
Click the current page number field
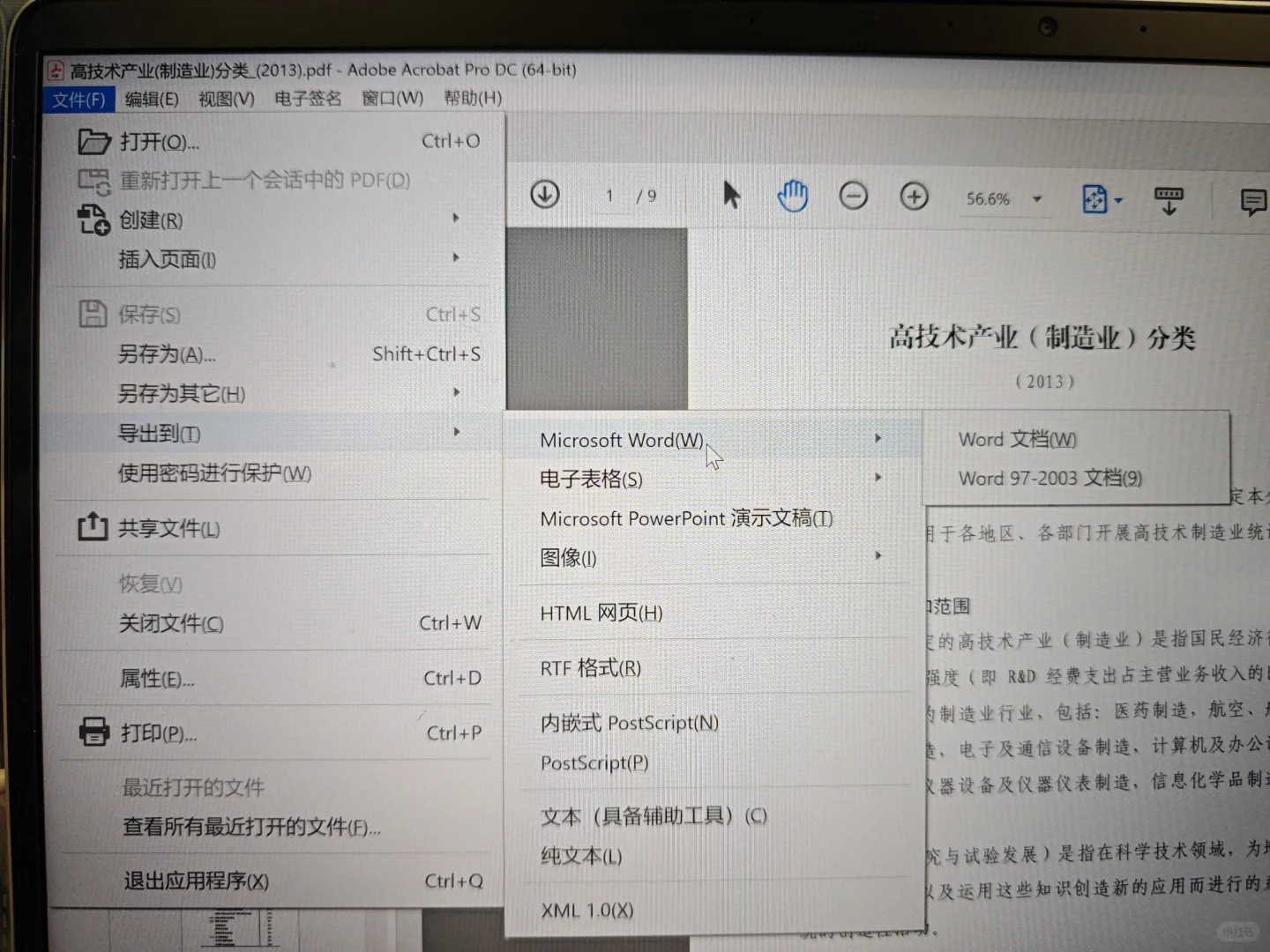(x=610, y=195)
